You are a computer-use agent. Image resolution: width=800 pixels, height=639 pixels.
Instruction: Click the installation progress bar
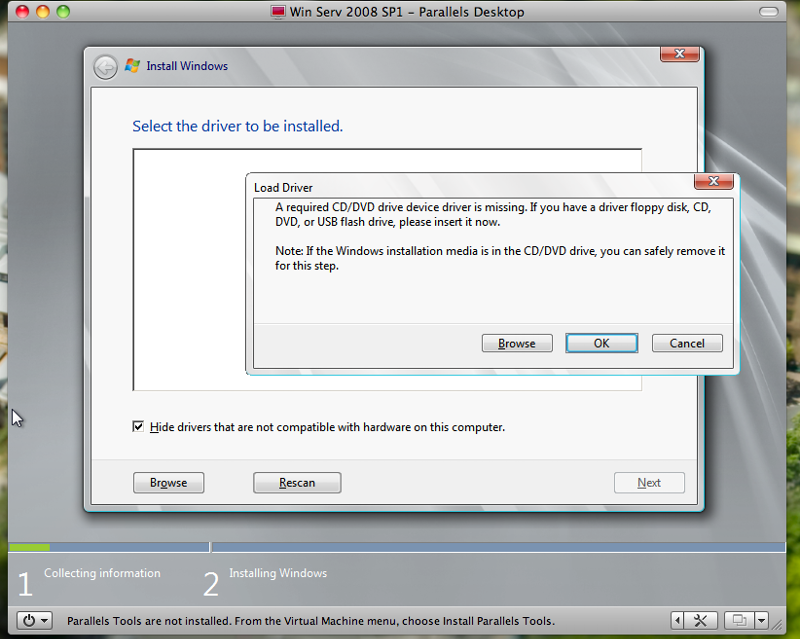click(x=397, y=547)
